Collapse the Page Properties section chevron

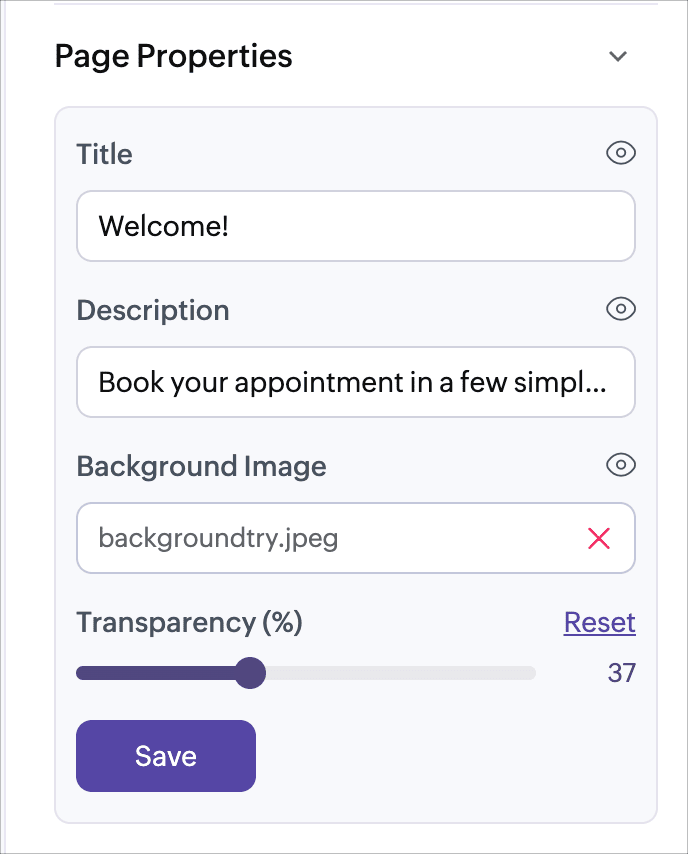(618, 56)
